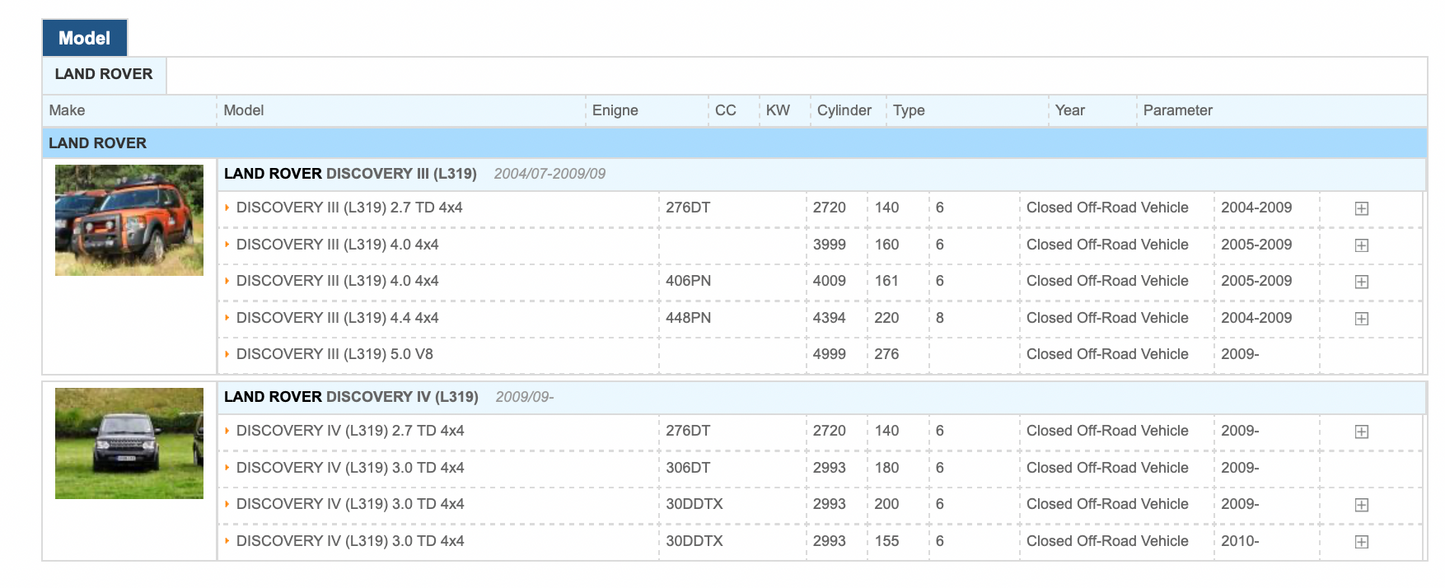Image resolution: width=1445 pixels, height=588 pixels.
Task: Open DISCOVERY III (L319) 5.0 V8 model
Action: click(x=334, y=354)
